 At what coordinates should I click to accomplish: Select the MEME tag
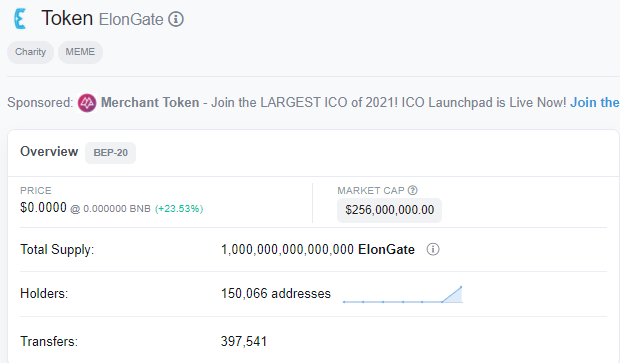point(80,52)
